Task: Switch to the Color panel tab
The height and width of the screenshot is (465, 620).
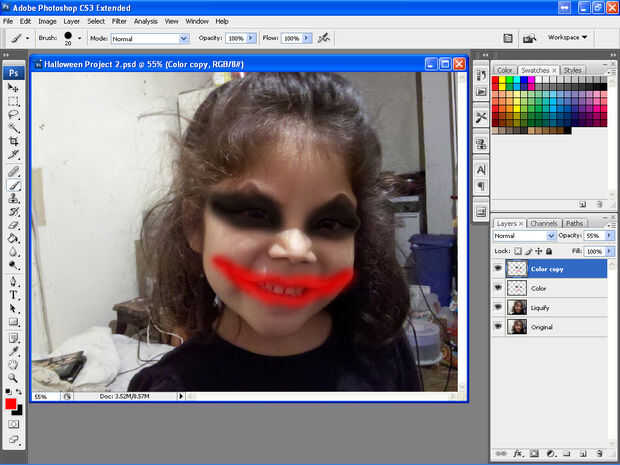Action: (505, 70)
